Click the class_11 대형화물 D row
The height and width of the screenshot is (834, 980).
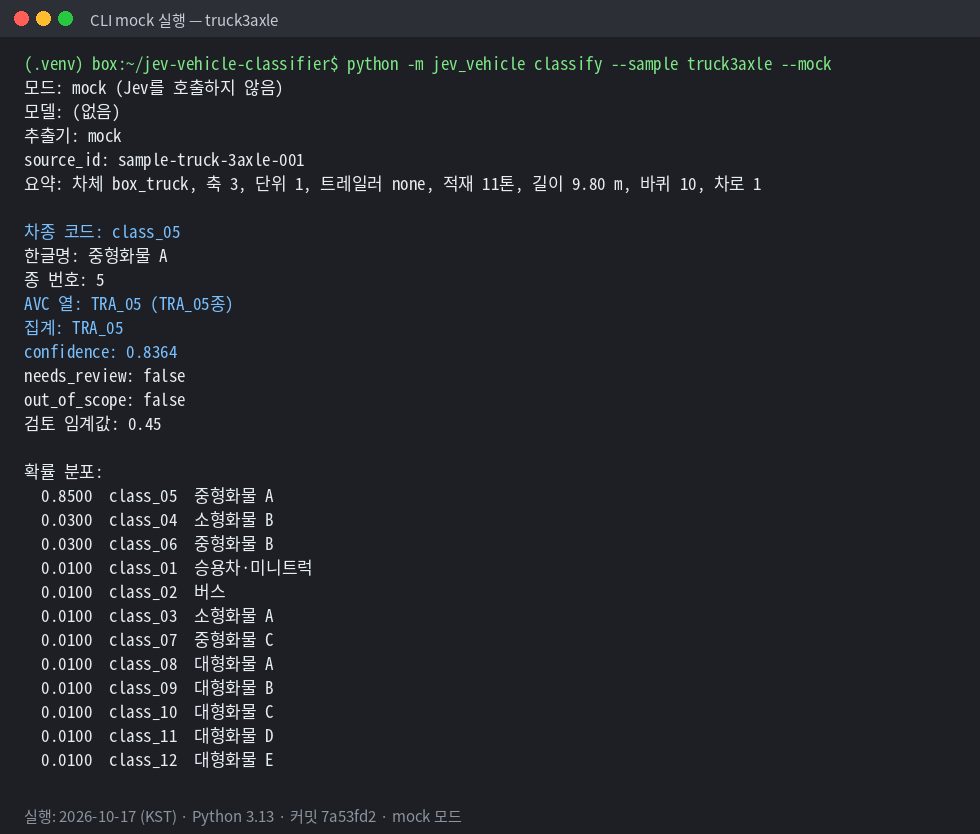(x=157, y=736)
